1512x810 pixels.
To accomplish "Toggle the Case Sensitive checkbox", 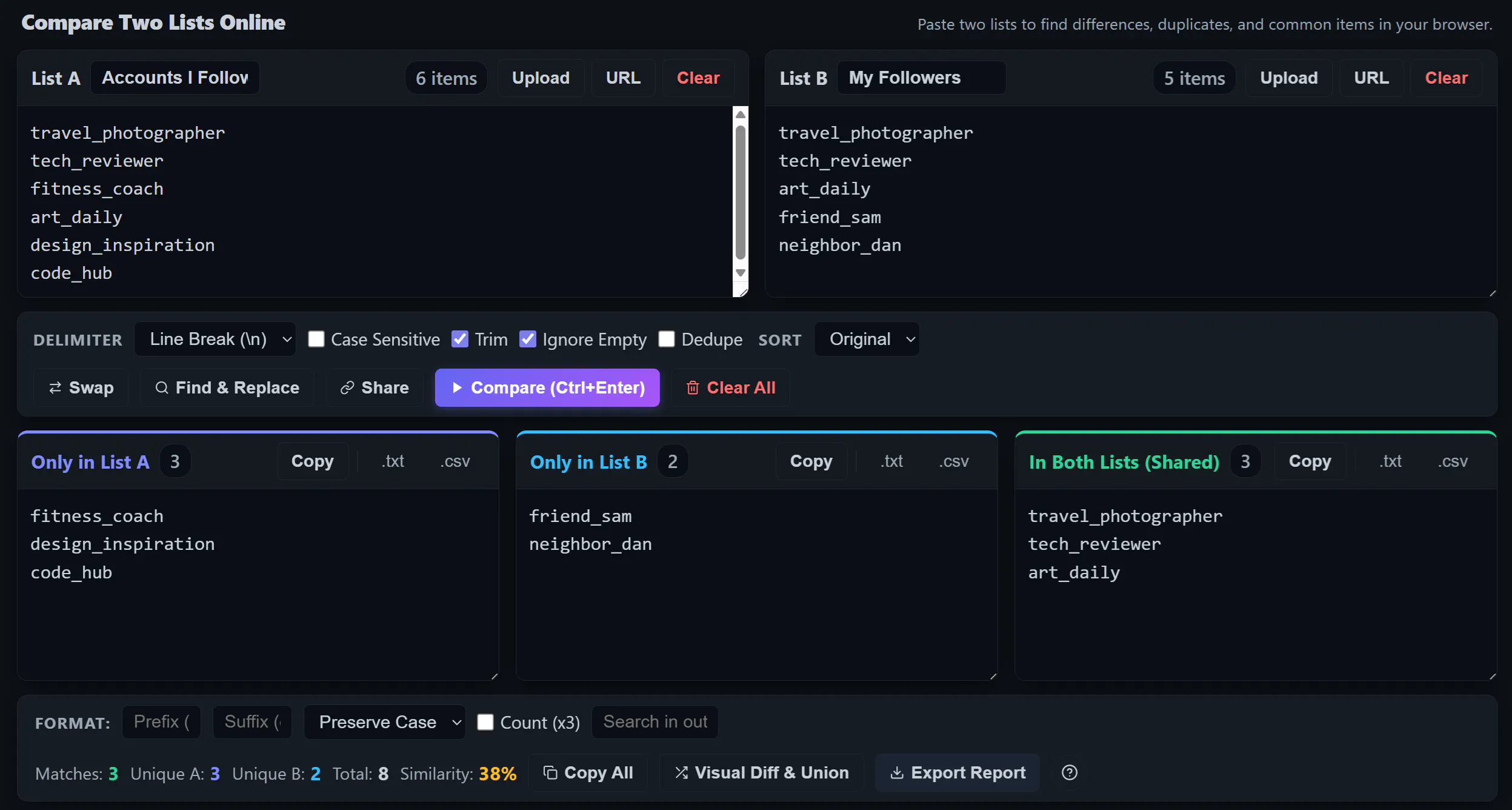I will (316, 339).
